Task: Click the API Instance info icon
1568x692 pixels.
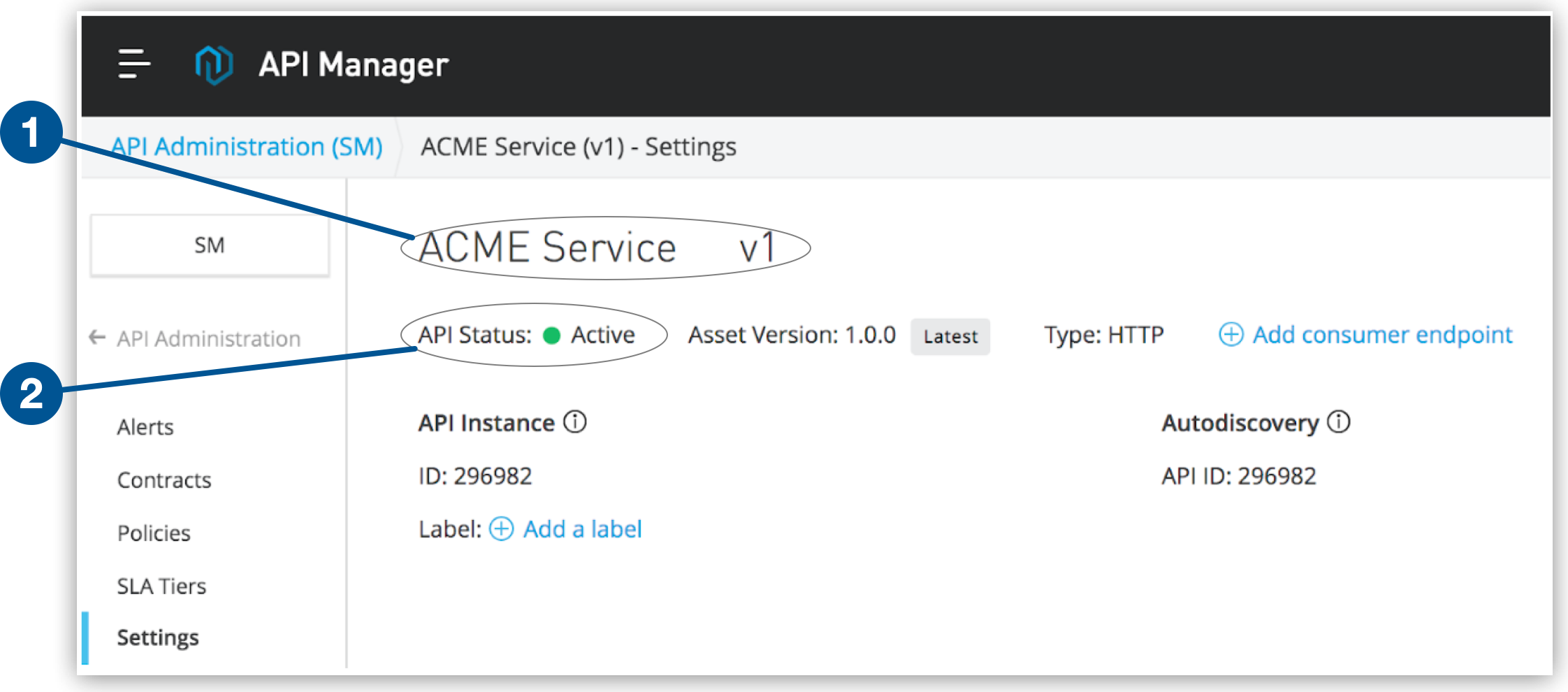Action: pyautogui.click(x=575, y=422)
